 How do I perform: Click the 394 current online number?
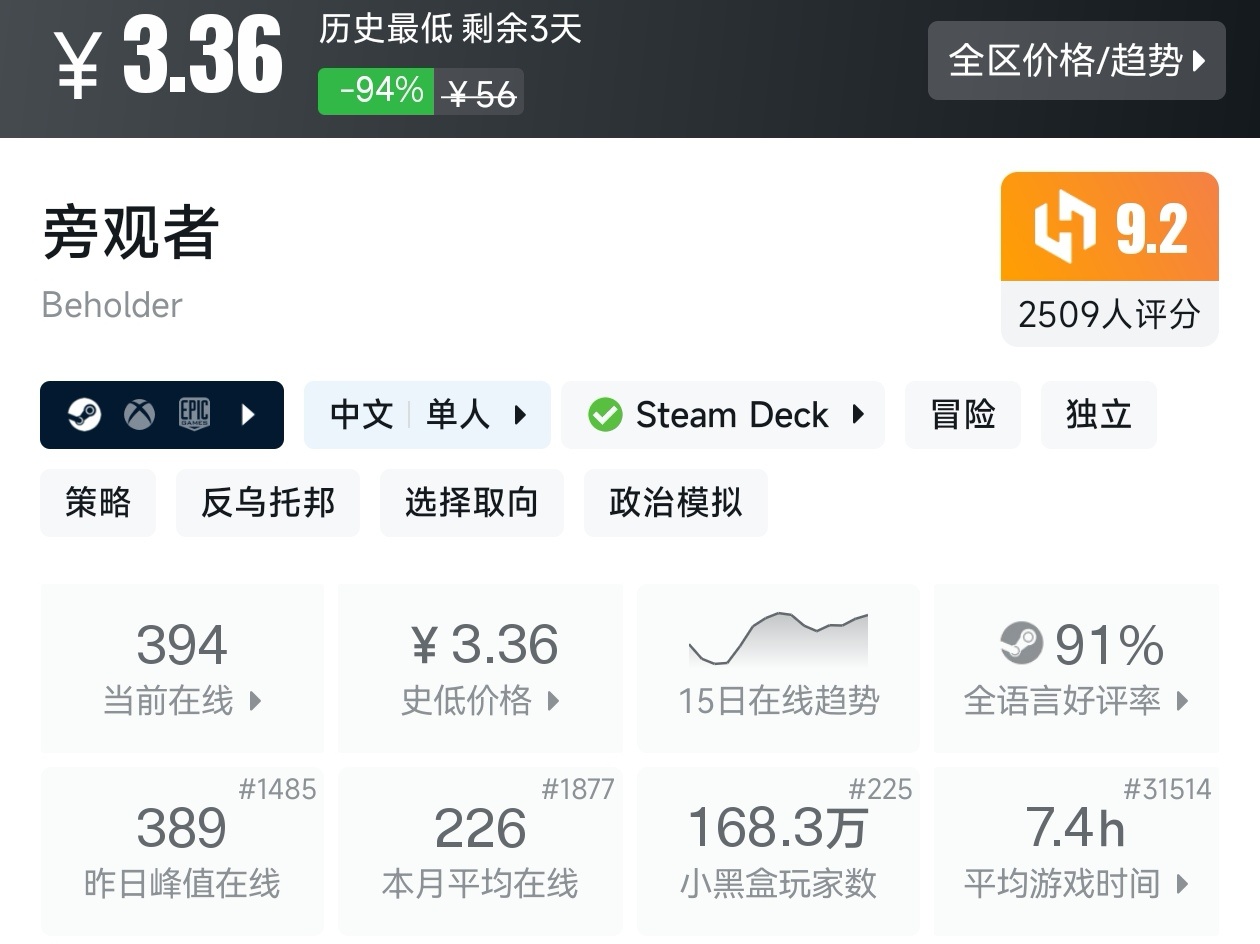(x=182, y=645)
